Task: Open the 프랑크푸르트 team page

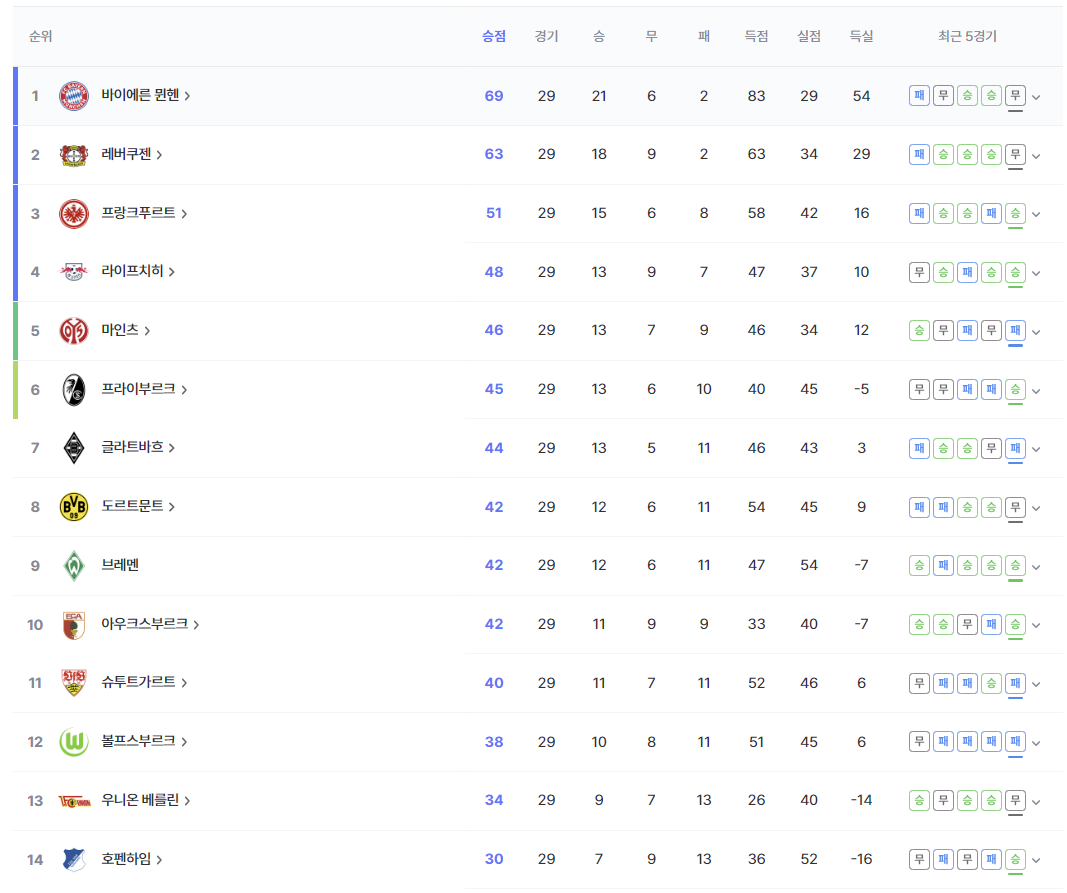Action: click(x=144, y=213)
